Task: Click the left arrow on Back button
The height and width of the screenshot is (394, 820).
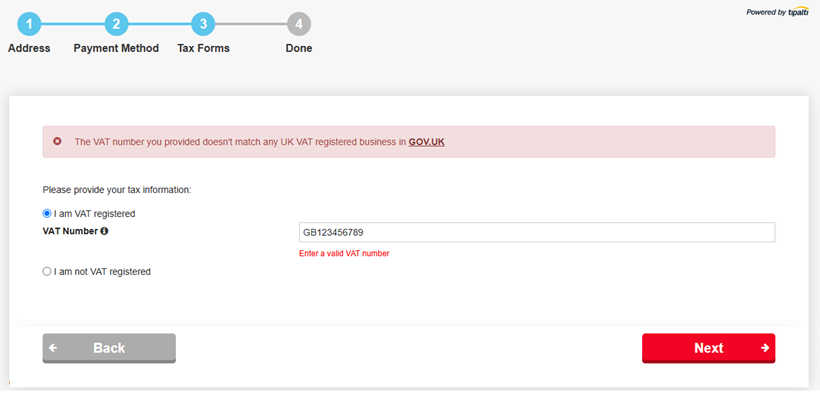Action: 53,348
